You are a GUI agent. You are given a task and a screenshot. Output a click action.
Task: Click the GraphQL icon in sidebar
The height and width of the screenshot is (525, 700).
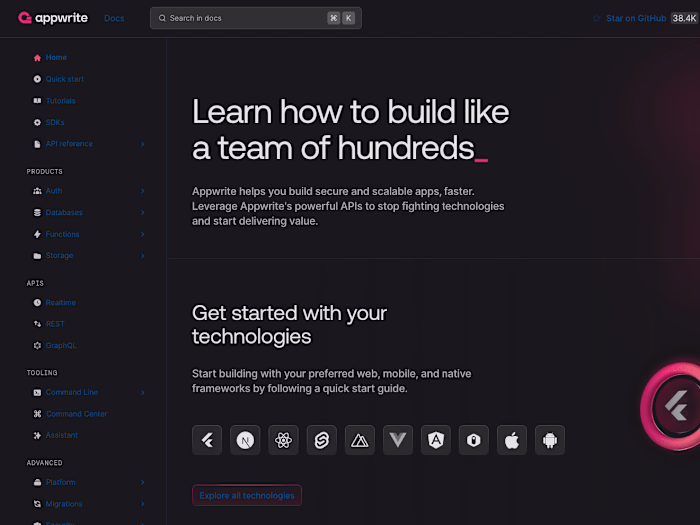click(x=37, y=346)
